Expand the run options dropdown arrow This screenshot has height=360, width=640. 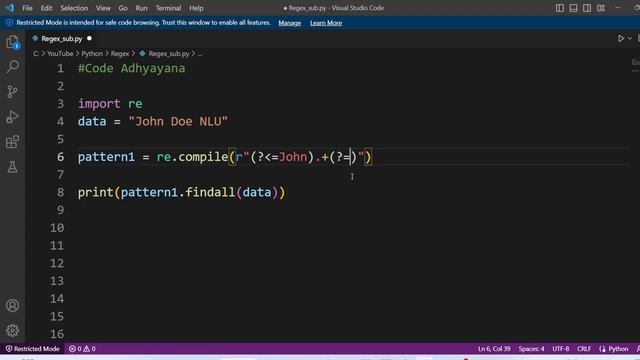coord(630,38)
